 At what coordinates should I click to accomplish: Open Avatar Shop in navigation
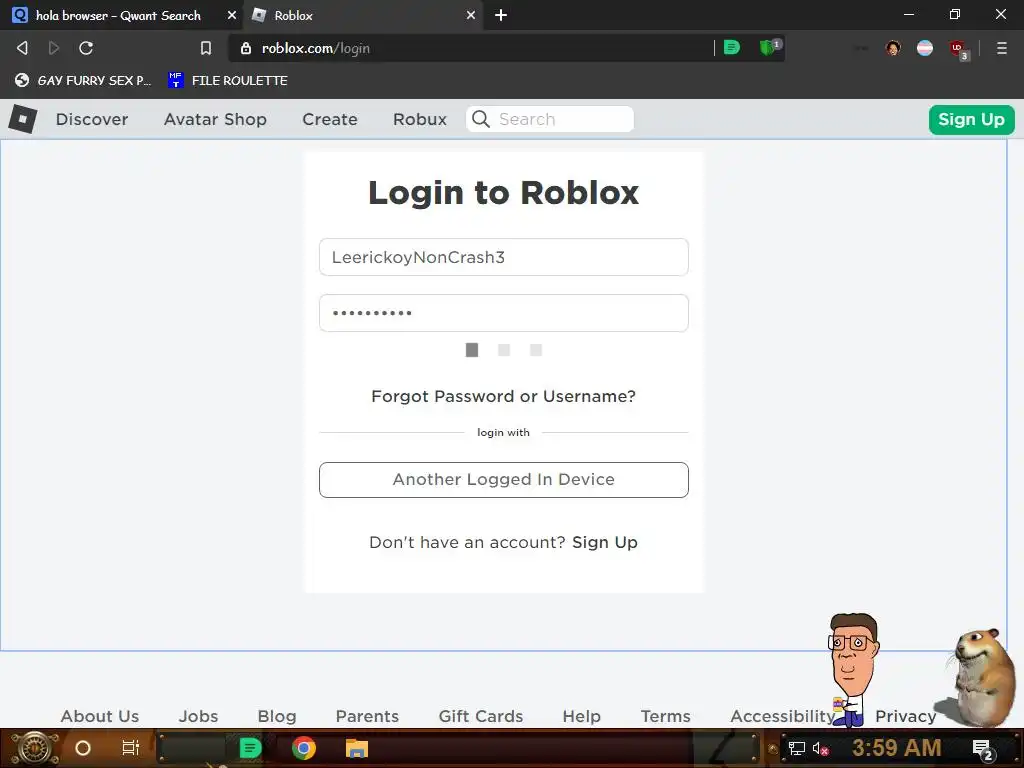216,120
